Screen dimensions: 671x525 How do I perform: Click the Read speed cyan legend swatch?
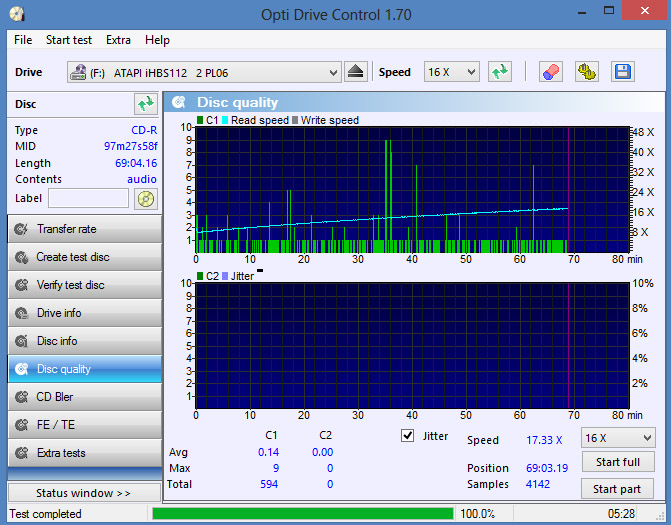(225, 120)
